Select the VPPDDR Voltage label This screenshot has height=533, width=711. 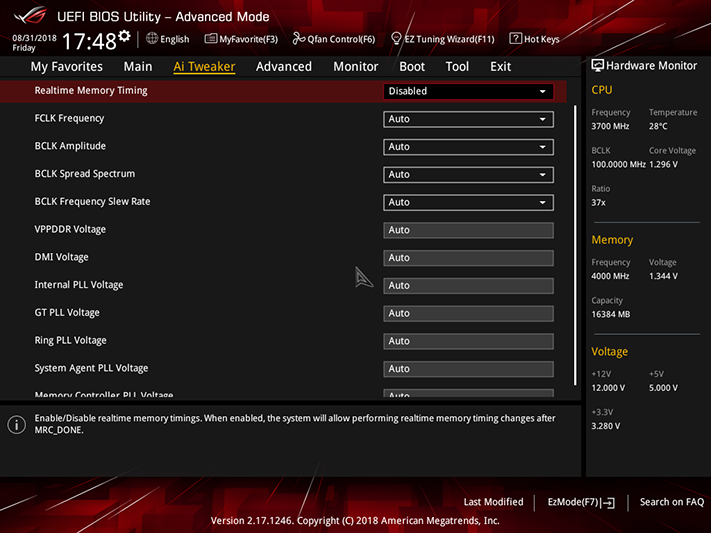70,230
